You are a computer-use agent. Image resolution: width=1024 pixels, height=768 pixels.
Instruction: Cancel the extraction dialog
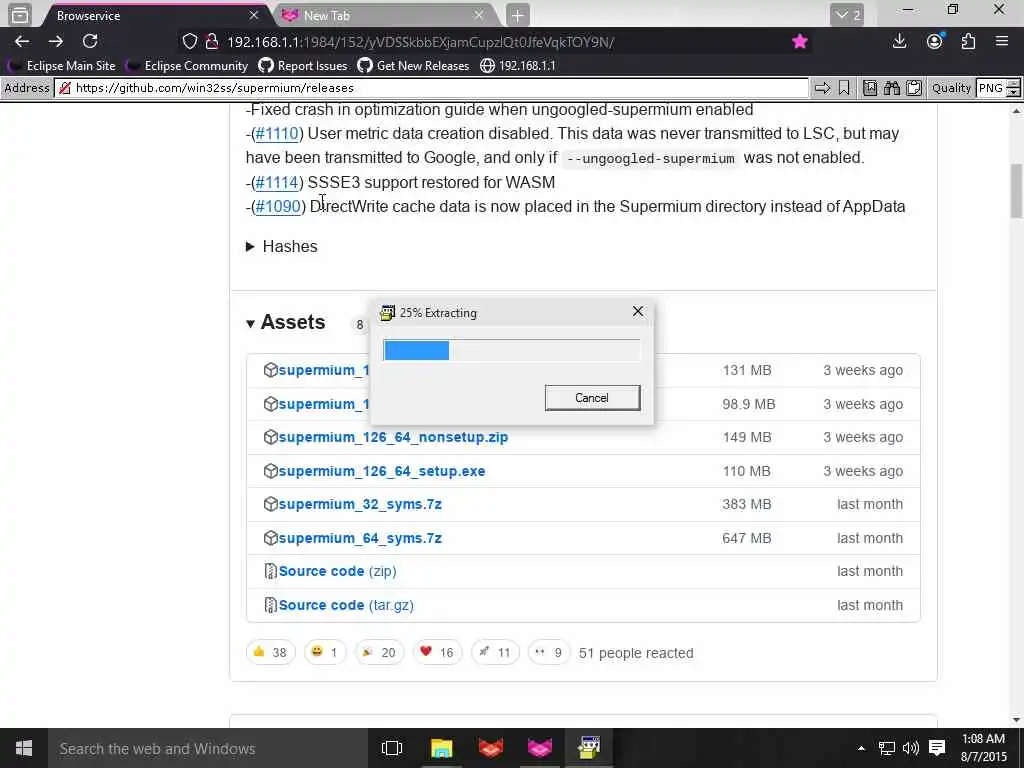pos(592,398)
